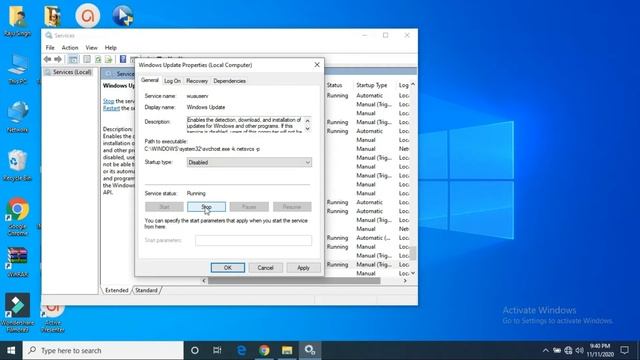Launch Microsoft Edge from the taskbar
640x360 pixels.
(x=241, y=350)
